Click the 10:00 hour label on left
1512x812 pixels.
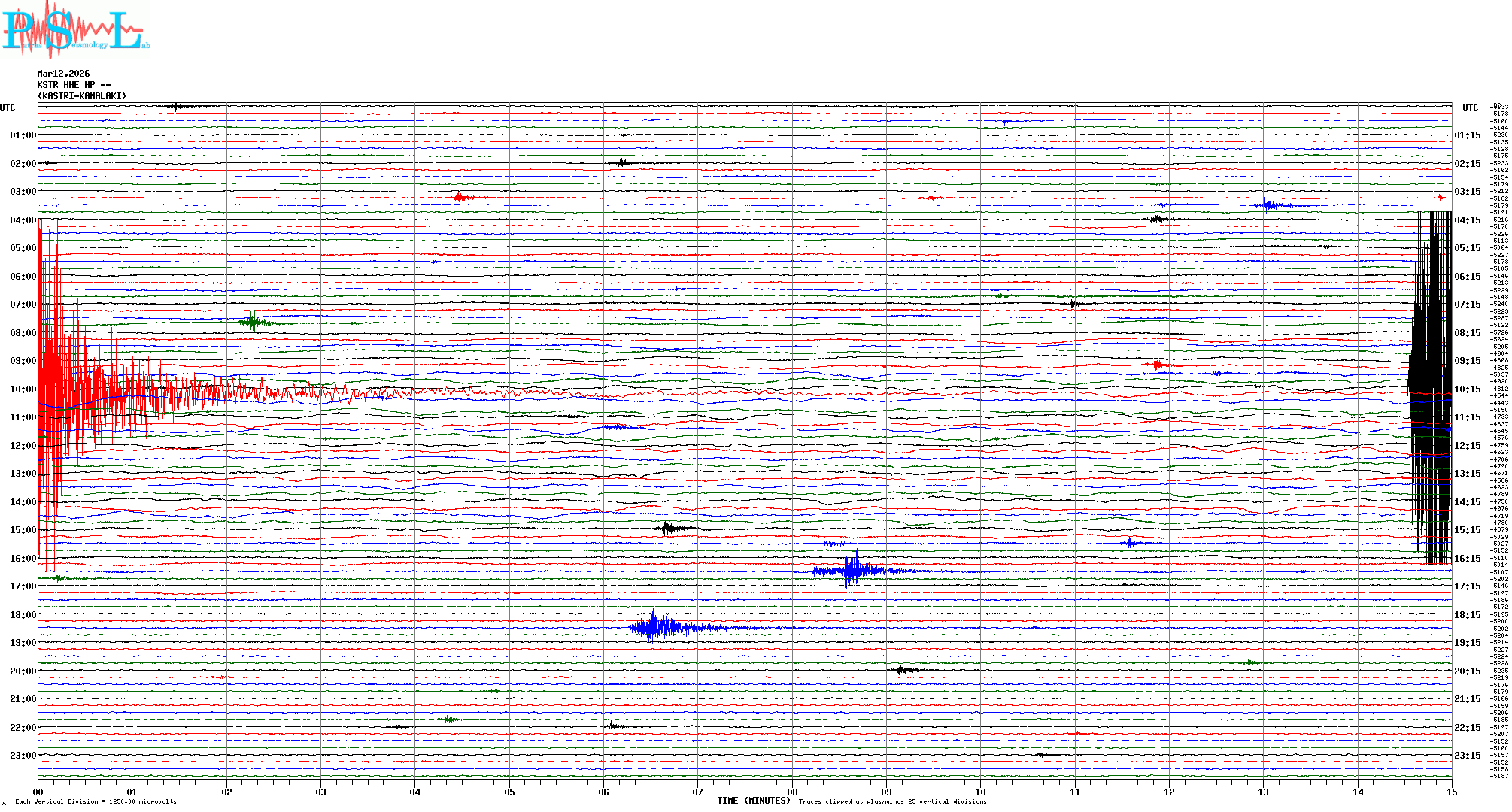point(23,389)
